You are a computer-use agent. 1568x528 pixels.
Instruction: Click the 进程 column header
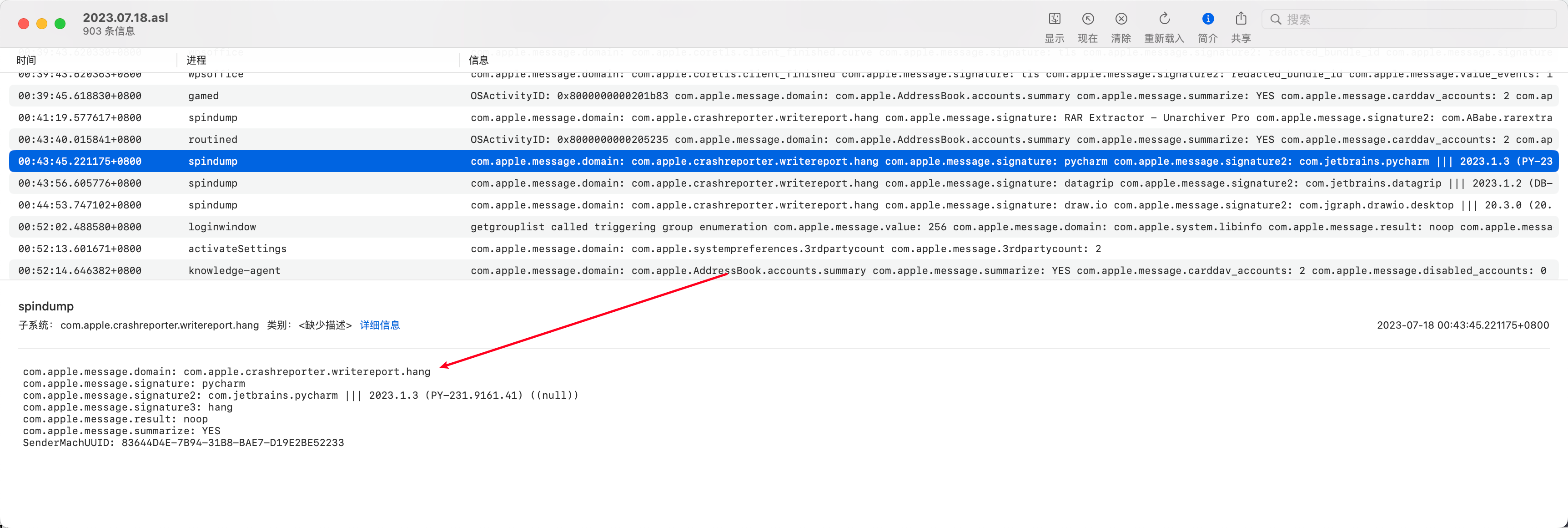point(196,60)
